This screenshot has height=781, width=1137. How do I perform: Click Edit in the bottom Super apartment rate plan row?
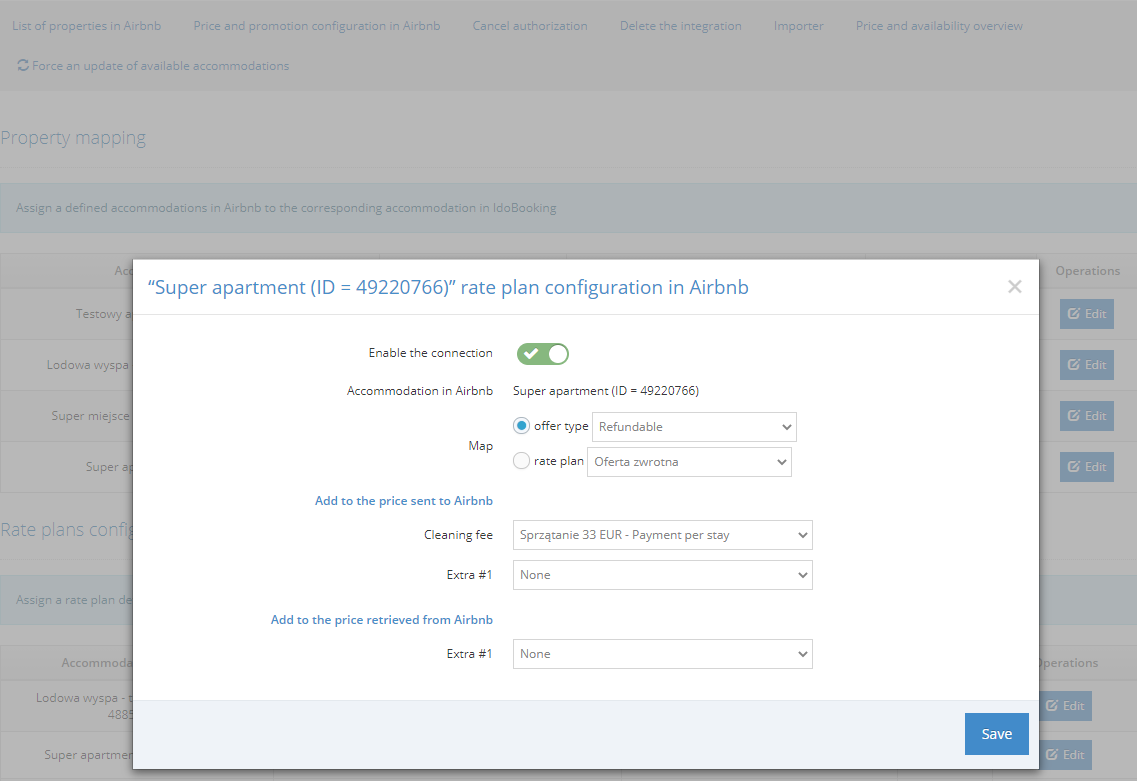tap(1065, 755)
